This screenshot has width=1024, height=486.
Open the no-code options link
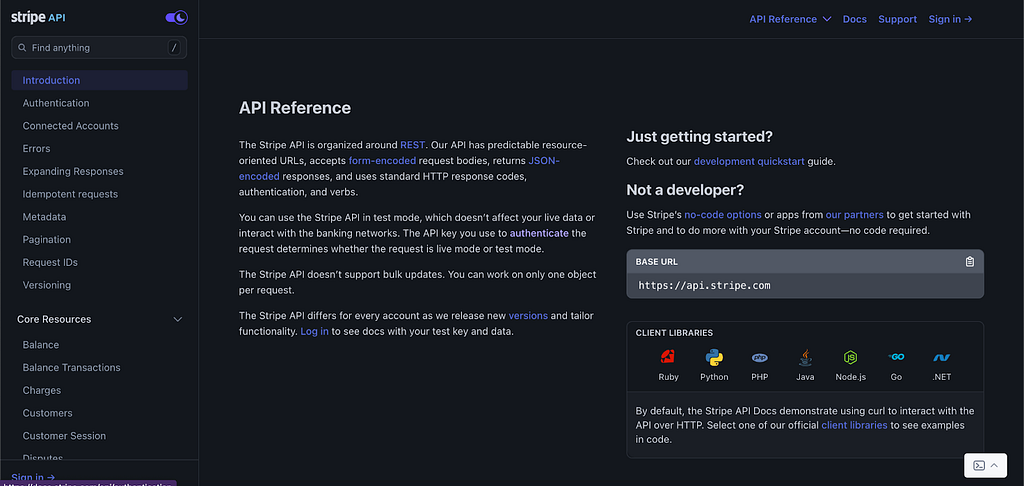723,215
